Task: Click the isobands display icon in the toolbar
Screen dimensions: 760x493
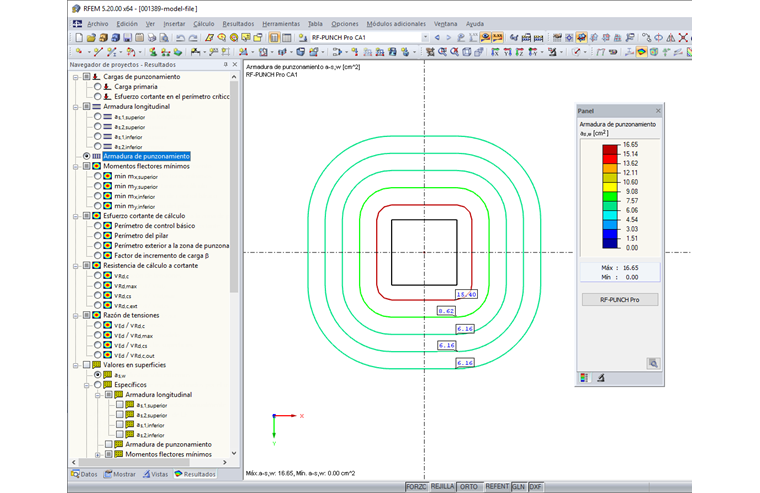Action: click(641, 52)
